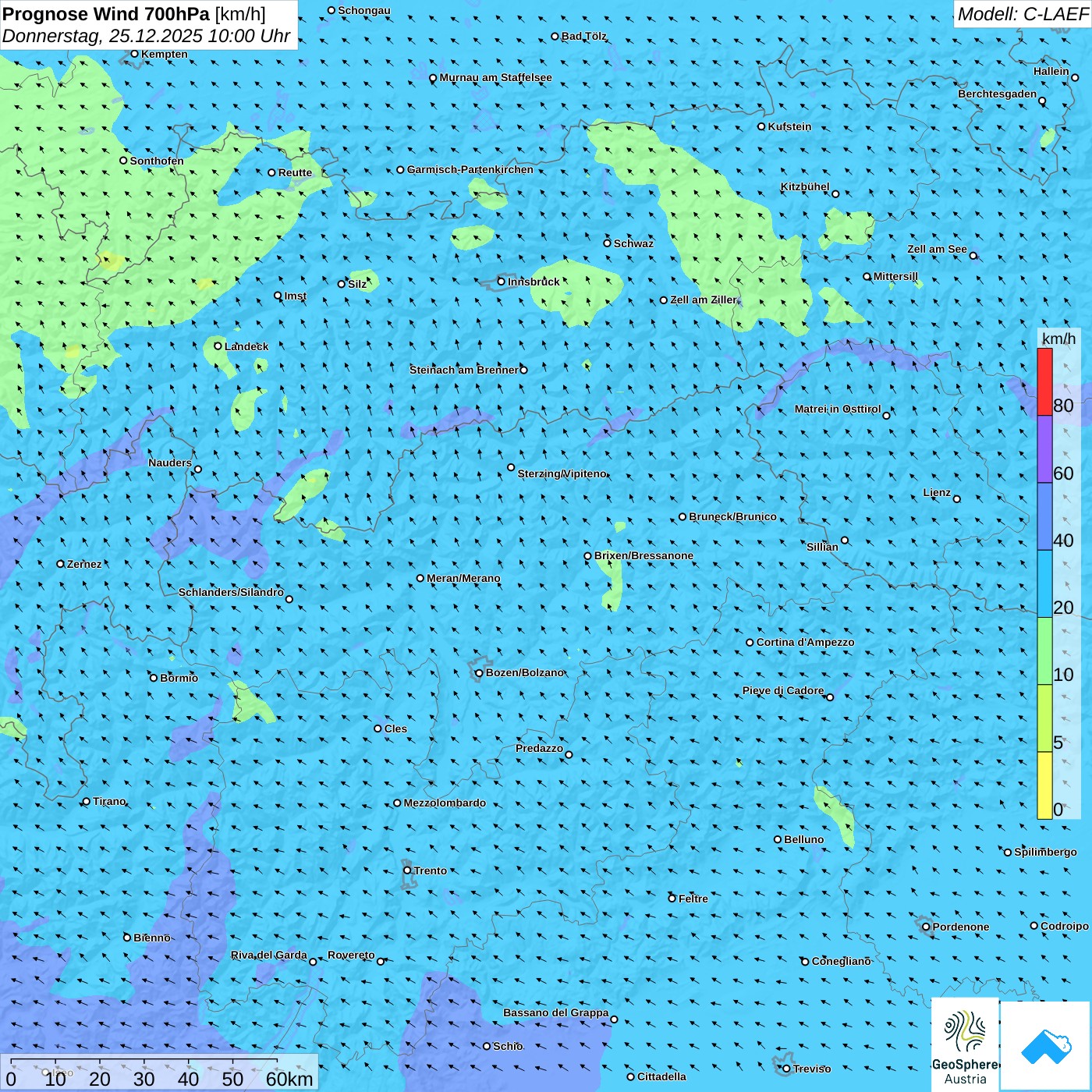Image resolution: width=1092 pixels, height=1092 pixels.
Task: Click the 'Landeck' label
Action: (246, 347)
